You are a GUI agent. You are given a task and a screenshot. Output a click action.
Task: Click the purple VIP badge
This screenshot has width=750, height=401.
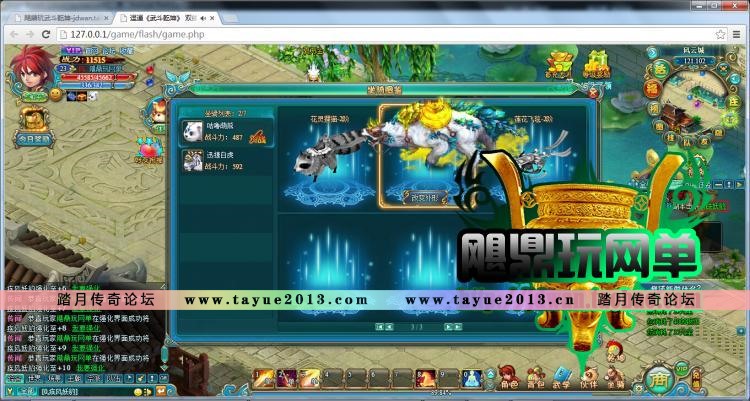(73, 50)
